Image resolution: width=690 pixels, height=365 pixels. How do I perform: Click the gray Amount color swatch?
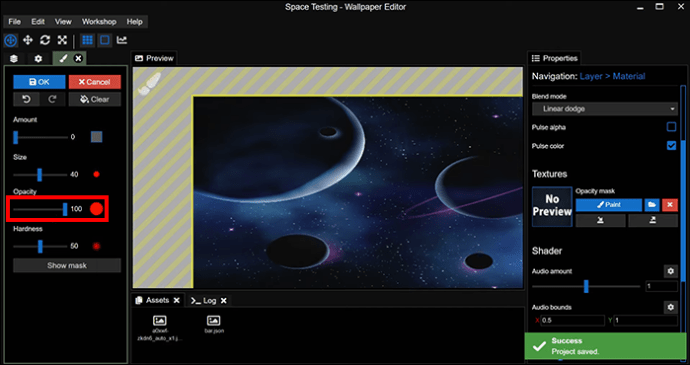pos(96,137)
